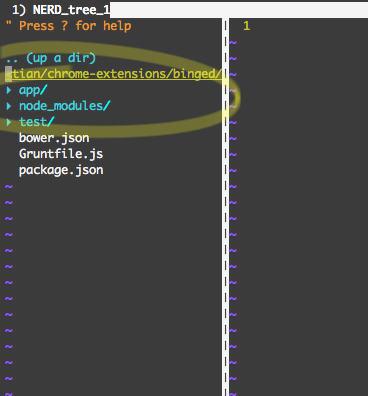Viewport: 368px width, 396px height.
Task: Go up a dir via '..' entry
Action: (51, 58)
